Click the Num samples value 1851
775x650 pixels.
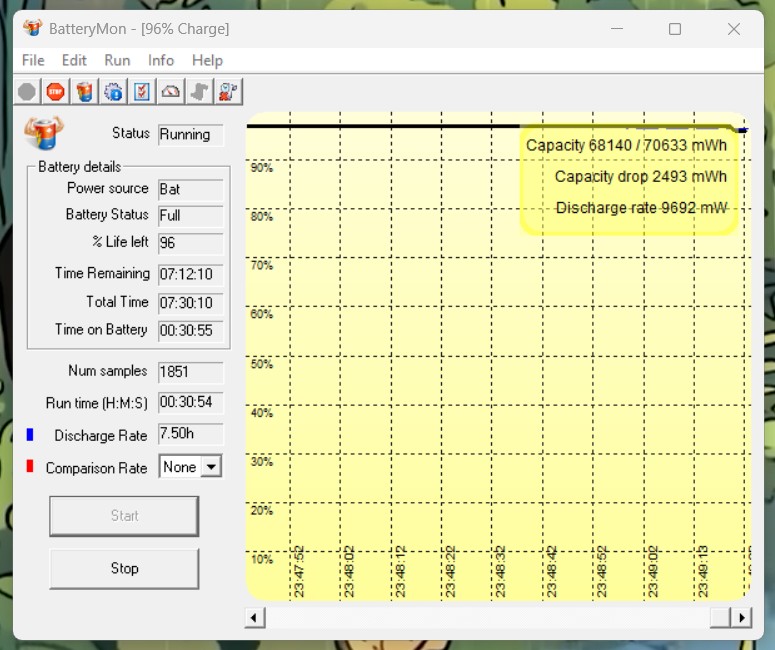(x=191, y=372)
